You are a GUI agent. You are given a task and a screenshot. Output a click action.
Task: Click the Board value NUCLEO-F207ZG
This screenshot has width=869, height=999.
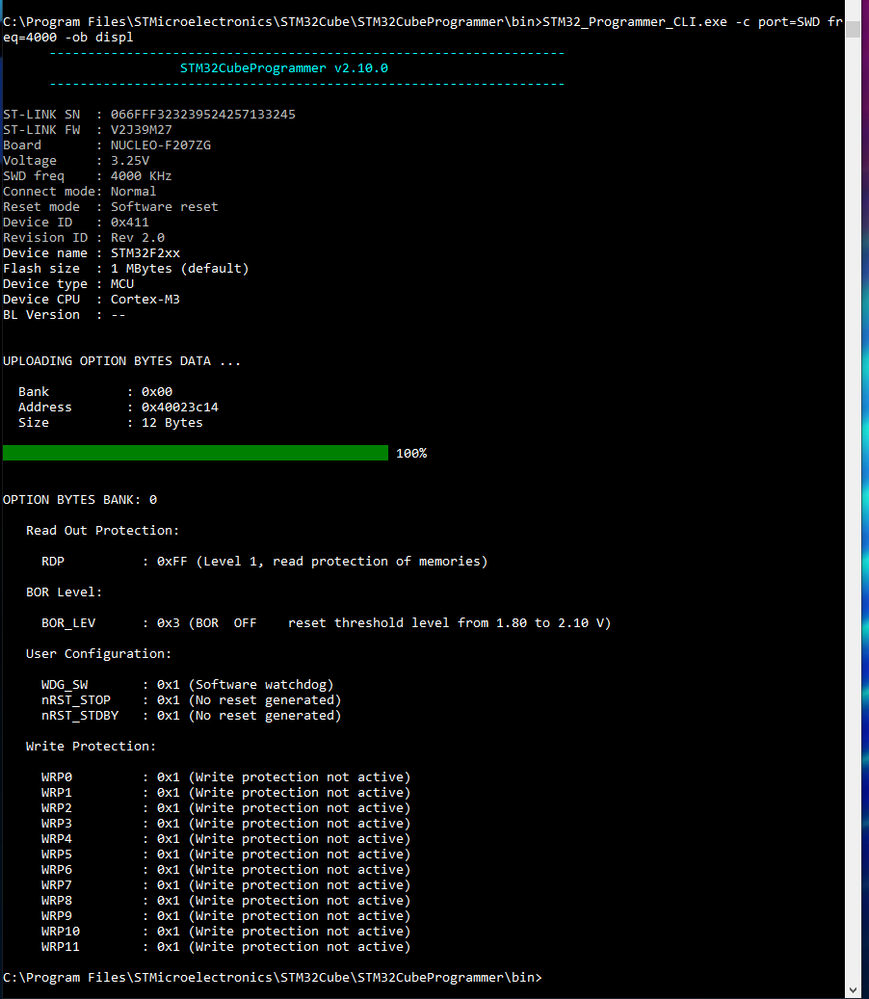161,145
